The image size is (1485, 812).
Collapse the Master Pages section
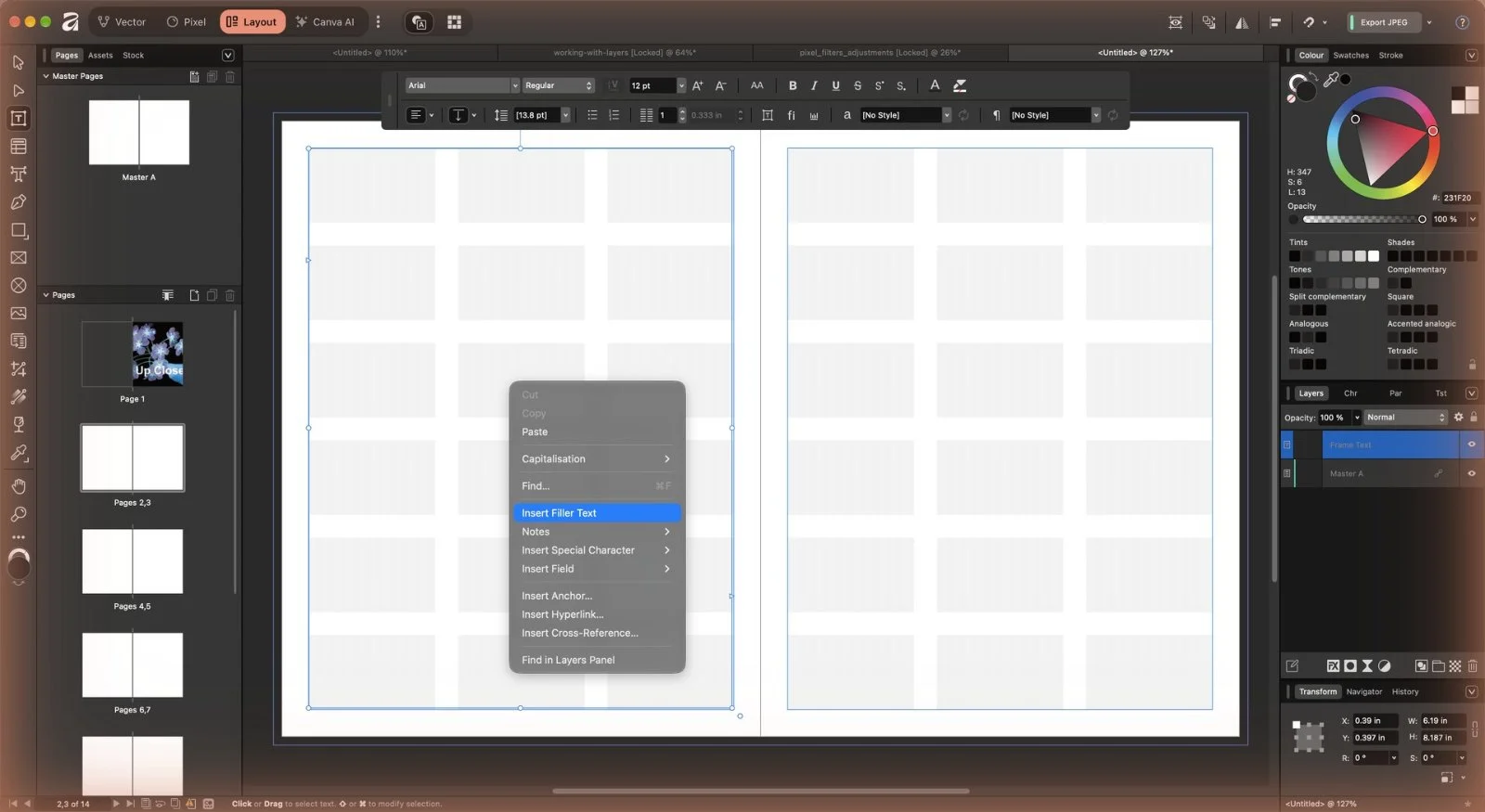[46, 76]
